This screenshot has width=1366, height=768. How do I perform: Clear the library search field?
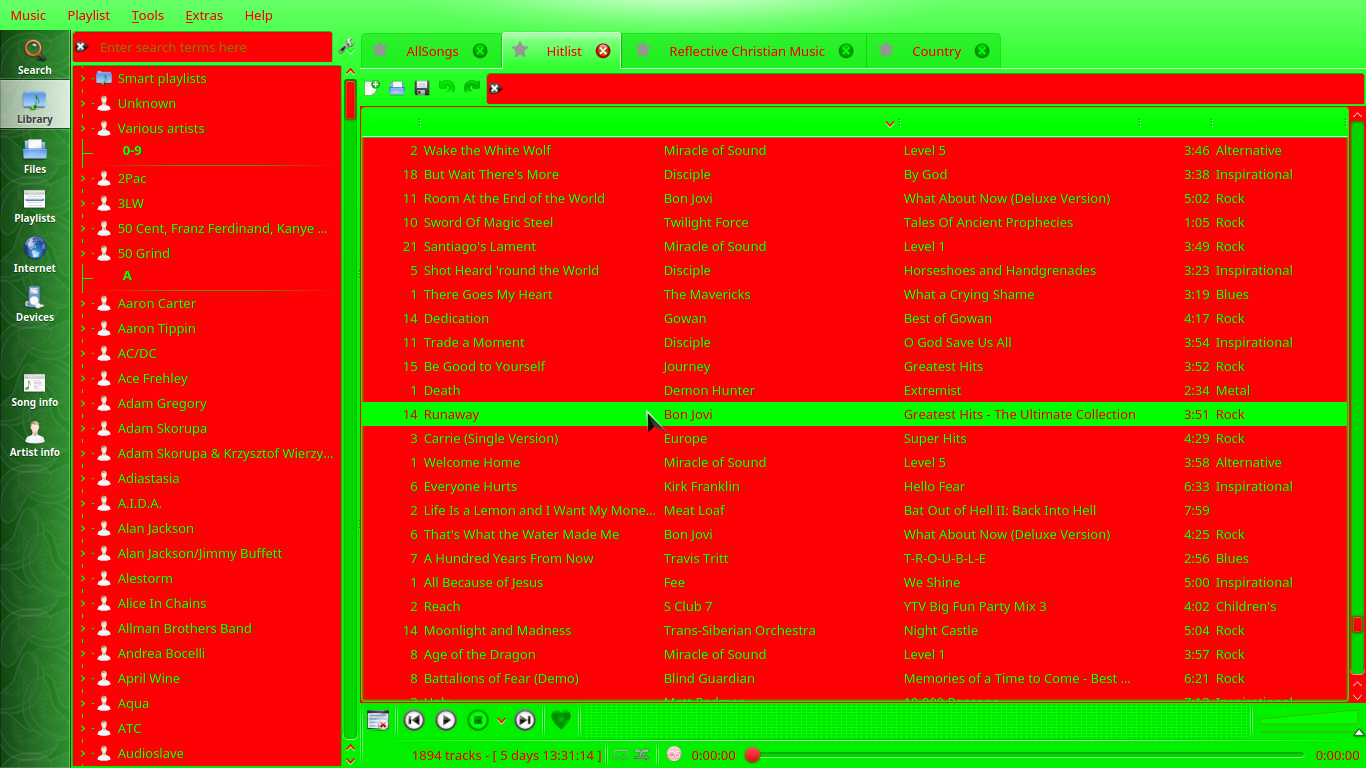click(x=82, y=47)
